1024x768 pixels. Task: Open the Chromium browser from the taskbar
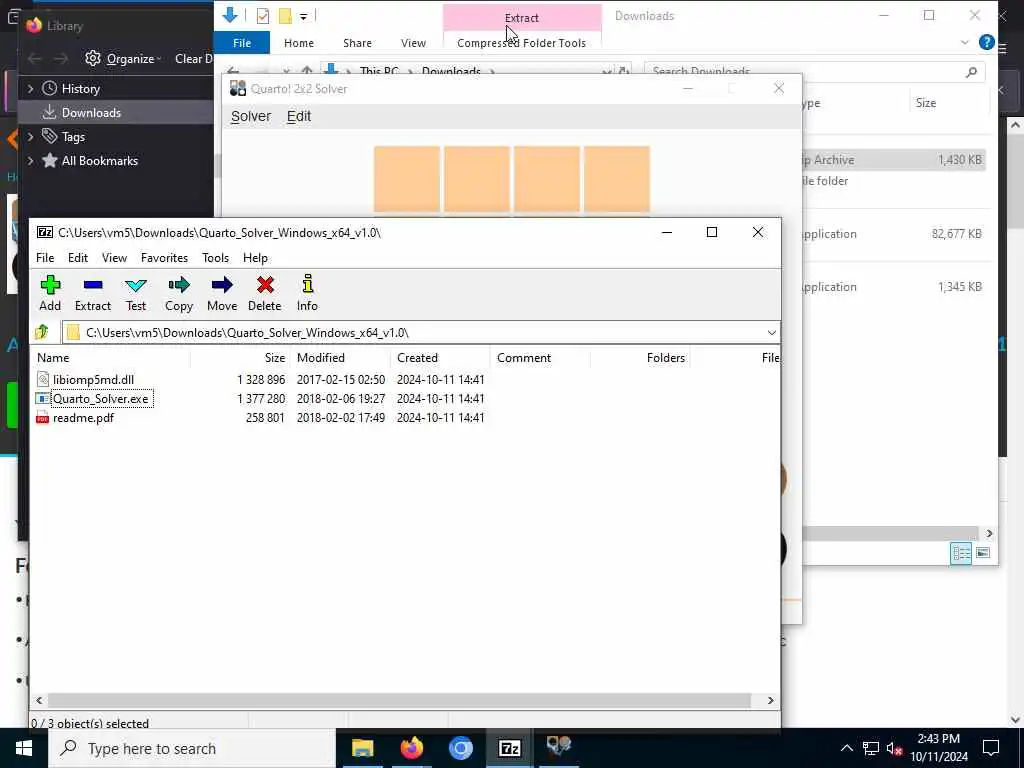[460, 748]
